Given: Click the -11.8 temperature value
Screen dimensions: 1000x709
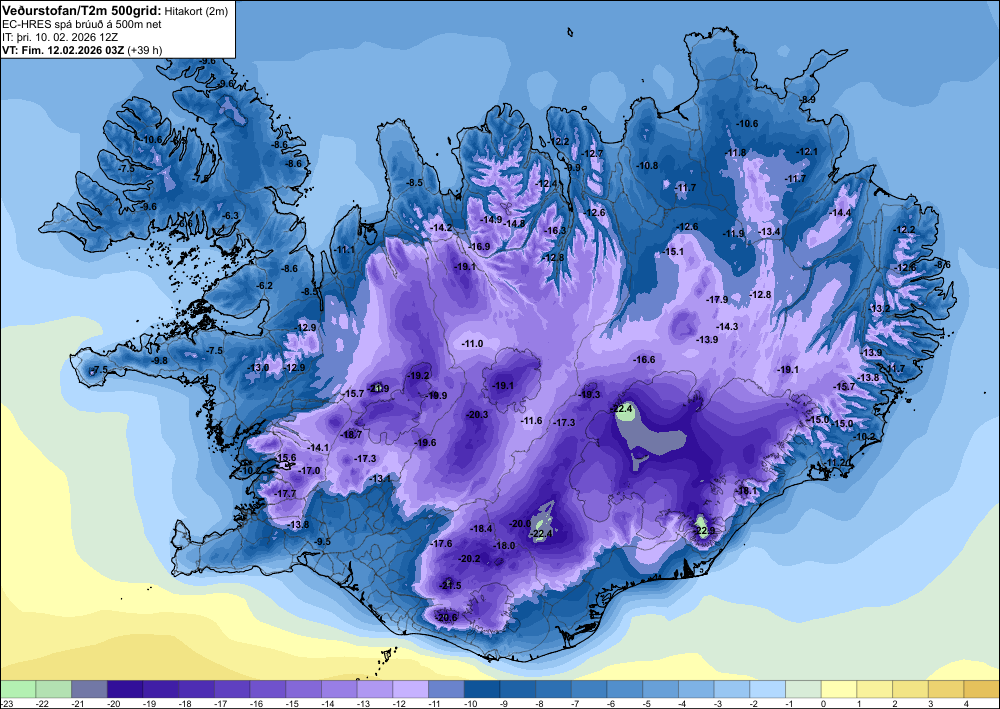Looking at the screenshot, I should (735, 152).
